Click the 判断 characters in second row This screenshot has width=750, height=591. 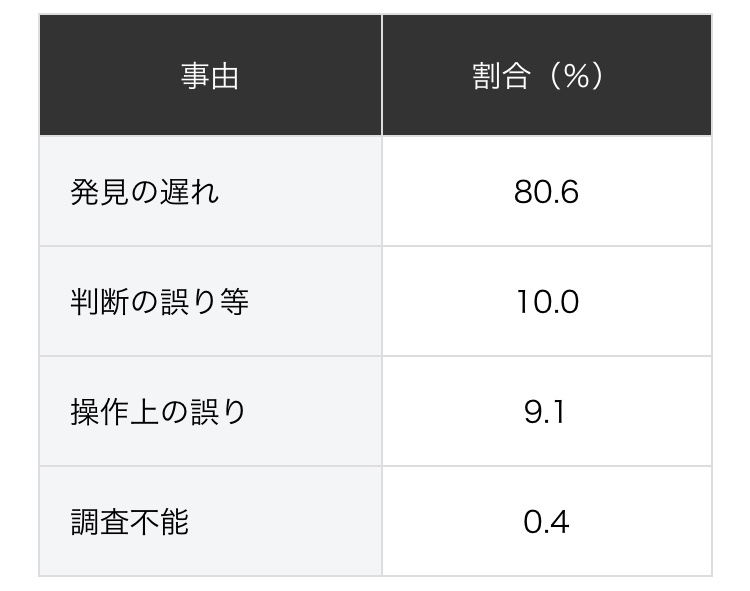(99, 302)
